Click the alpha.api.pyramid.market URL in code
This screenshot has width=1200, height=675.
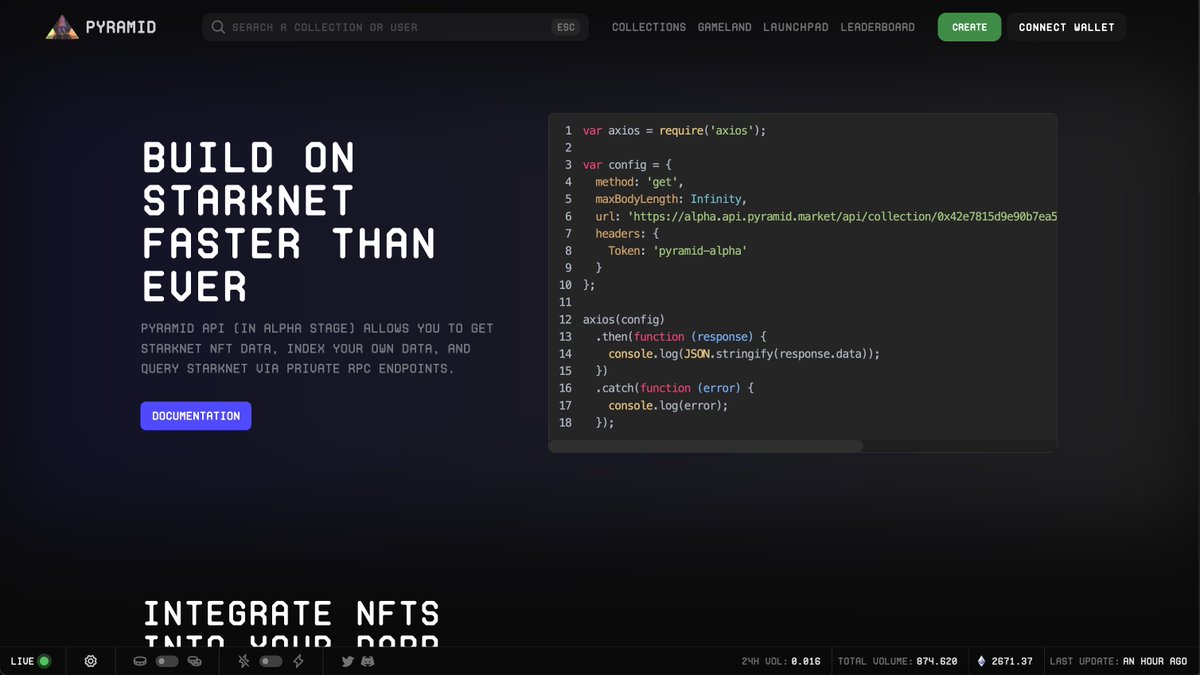(843, 216)
